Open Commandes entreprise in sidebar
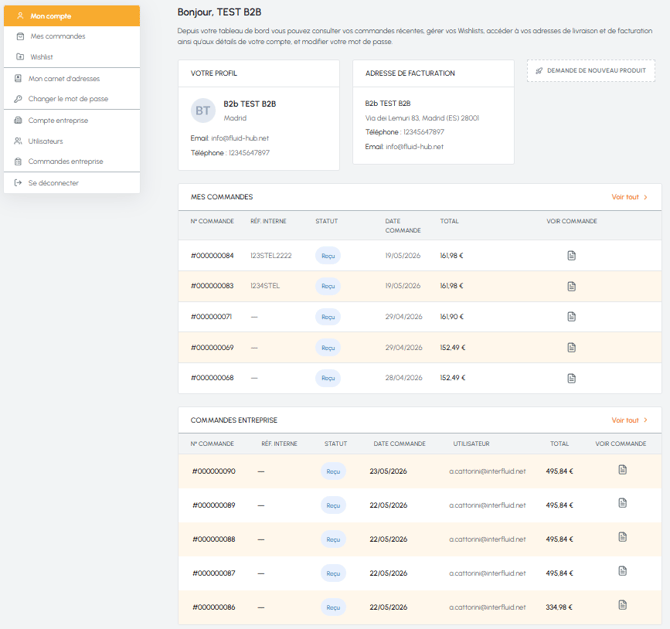670x629 pixels. 72,162
